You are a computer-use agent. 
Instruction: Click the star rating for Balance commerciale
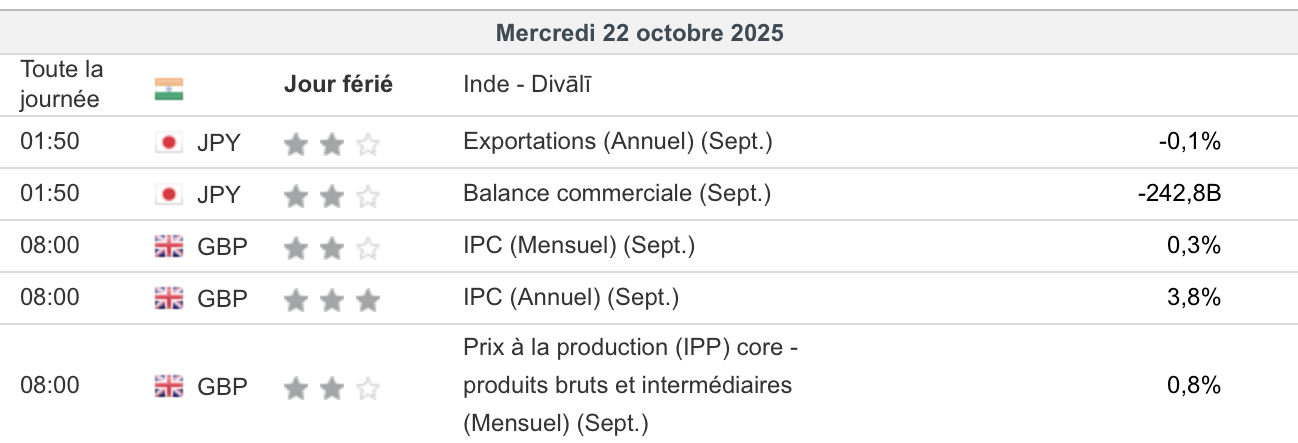332,197
